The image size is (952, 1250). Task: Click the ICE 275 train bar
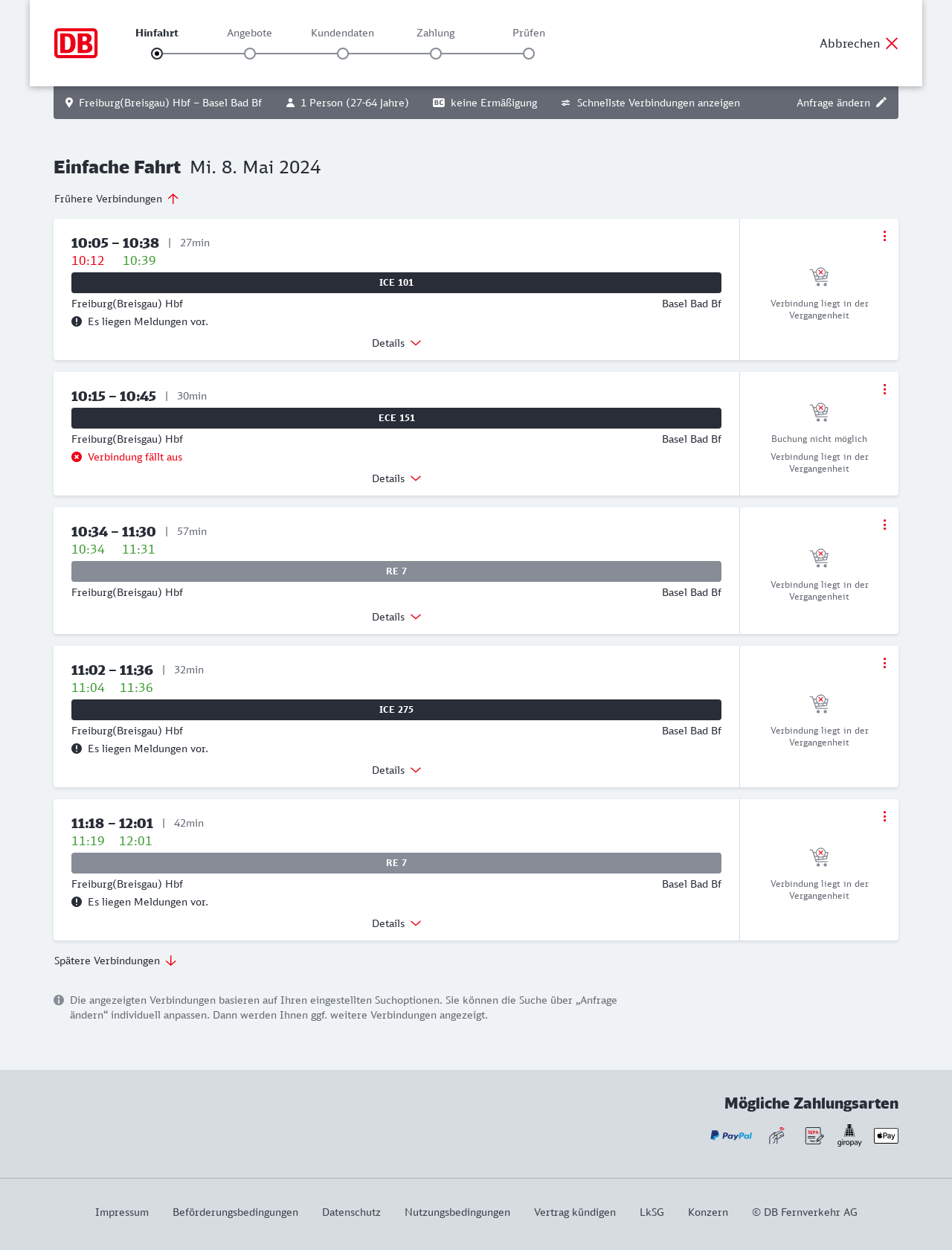396,710
